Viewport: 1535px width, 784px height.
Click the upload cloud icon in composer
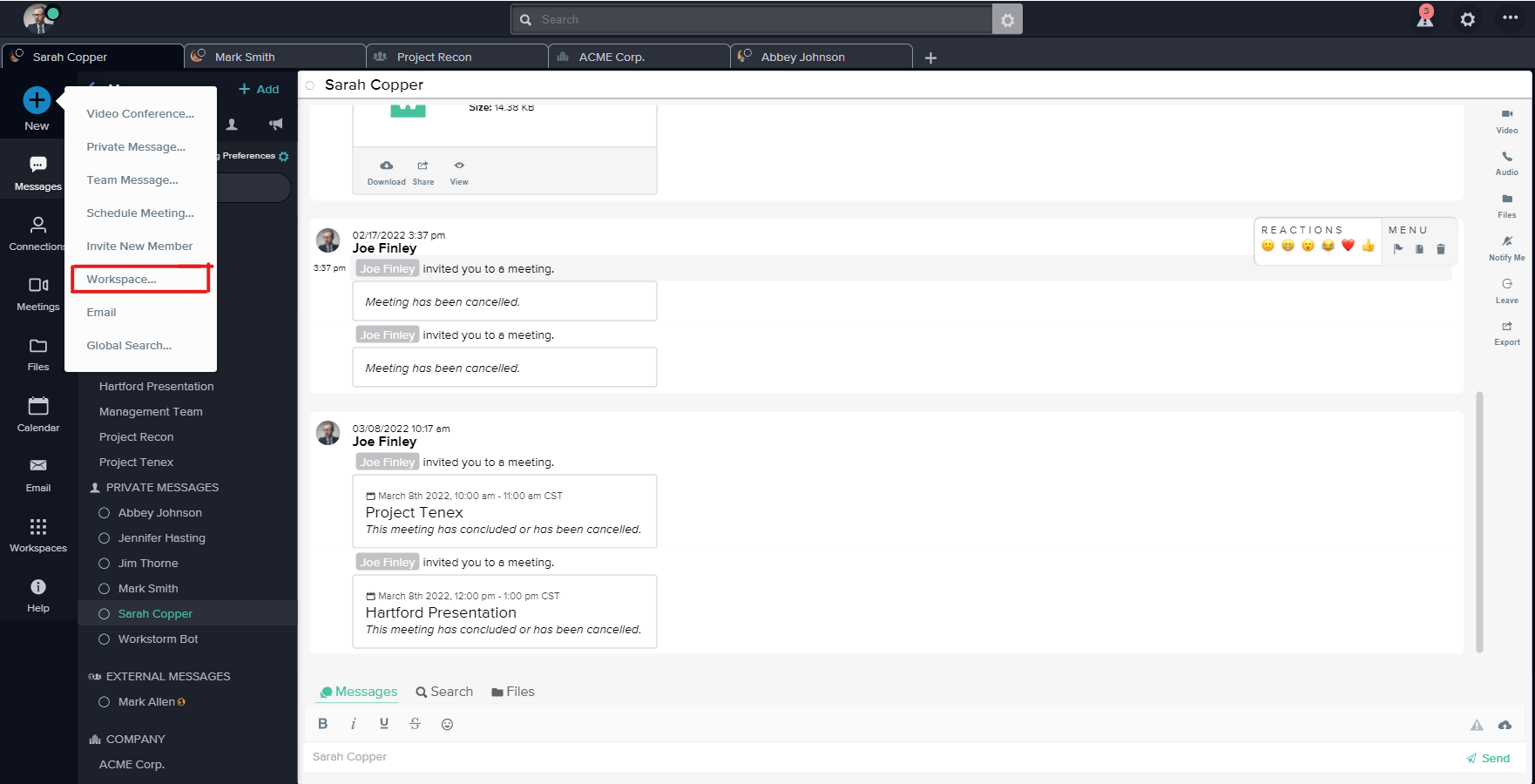point(1505,725)
